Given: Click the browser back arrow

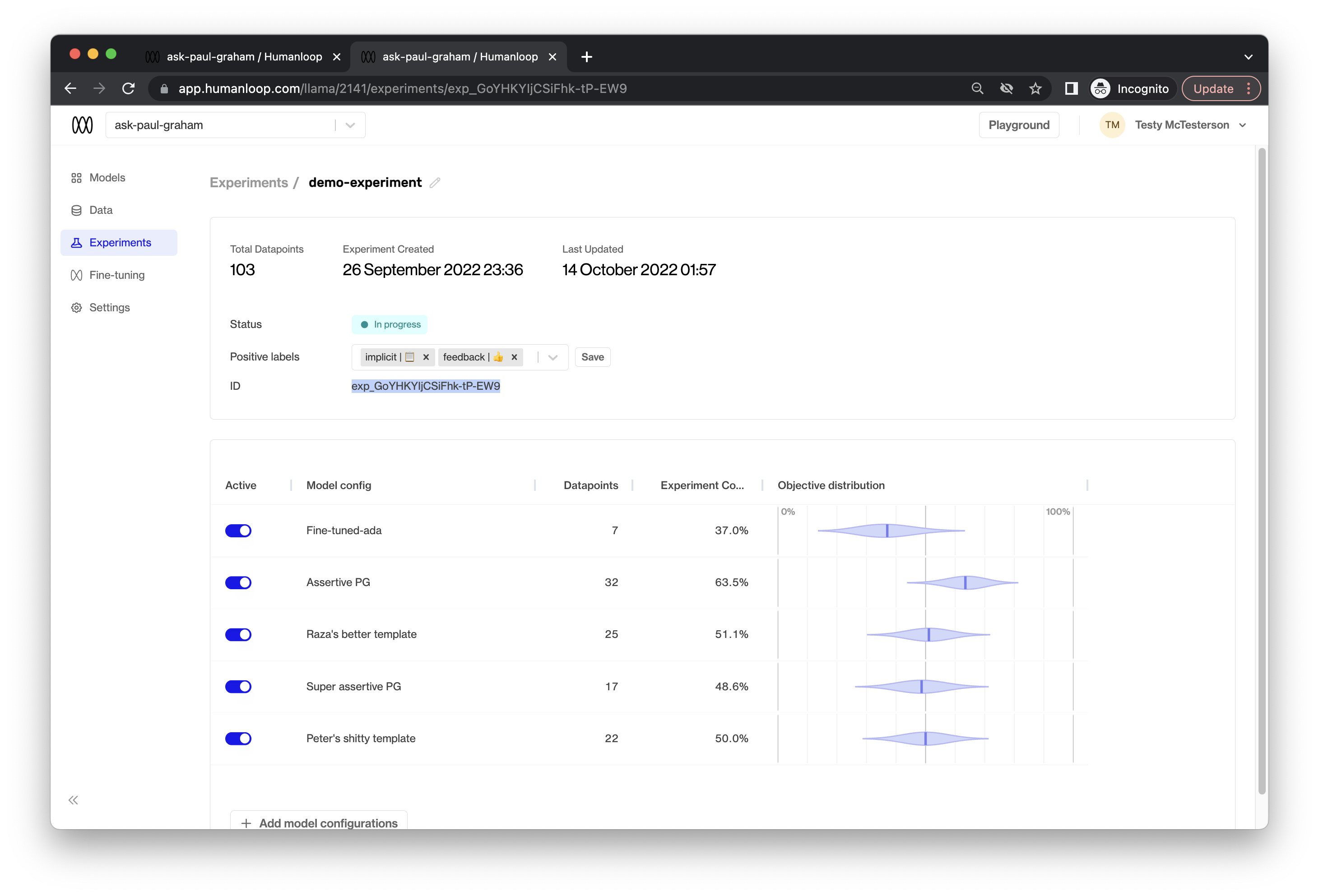Looking at the screenshot, I should pos(70,88).
